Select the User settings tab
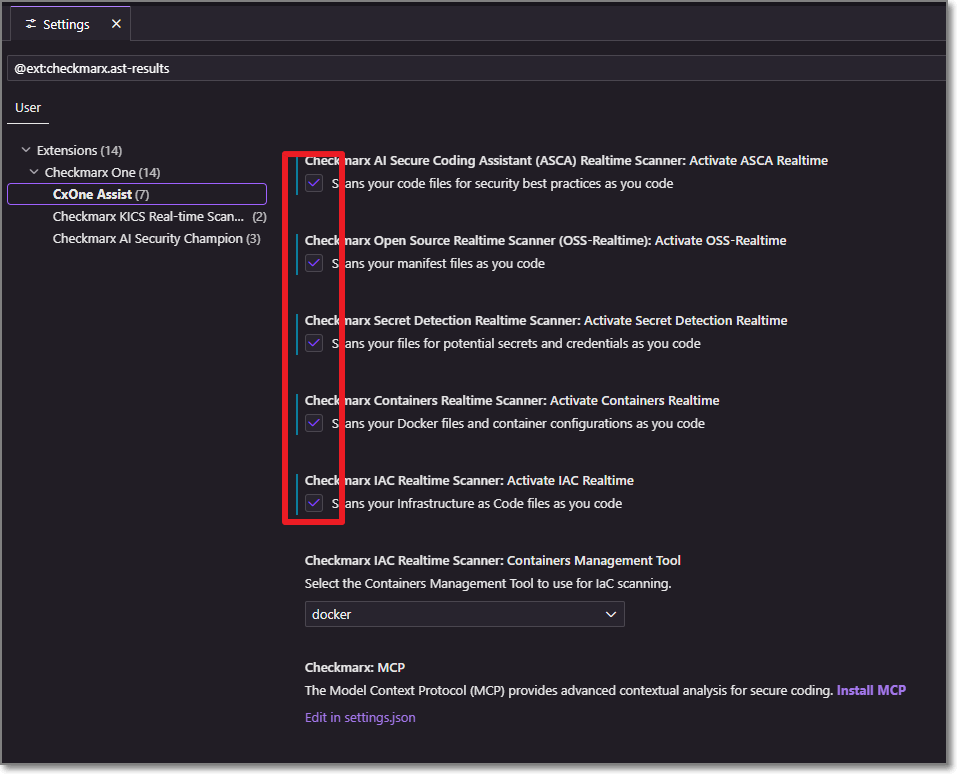The width and height of the screenshot is (957, 774). pos(28,107)
